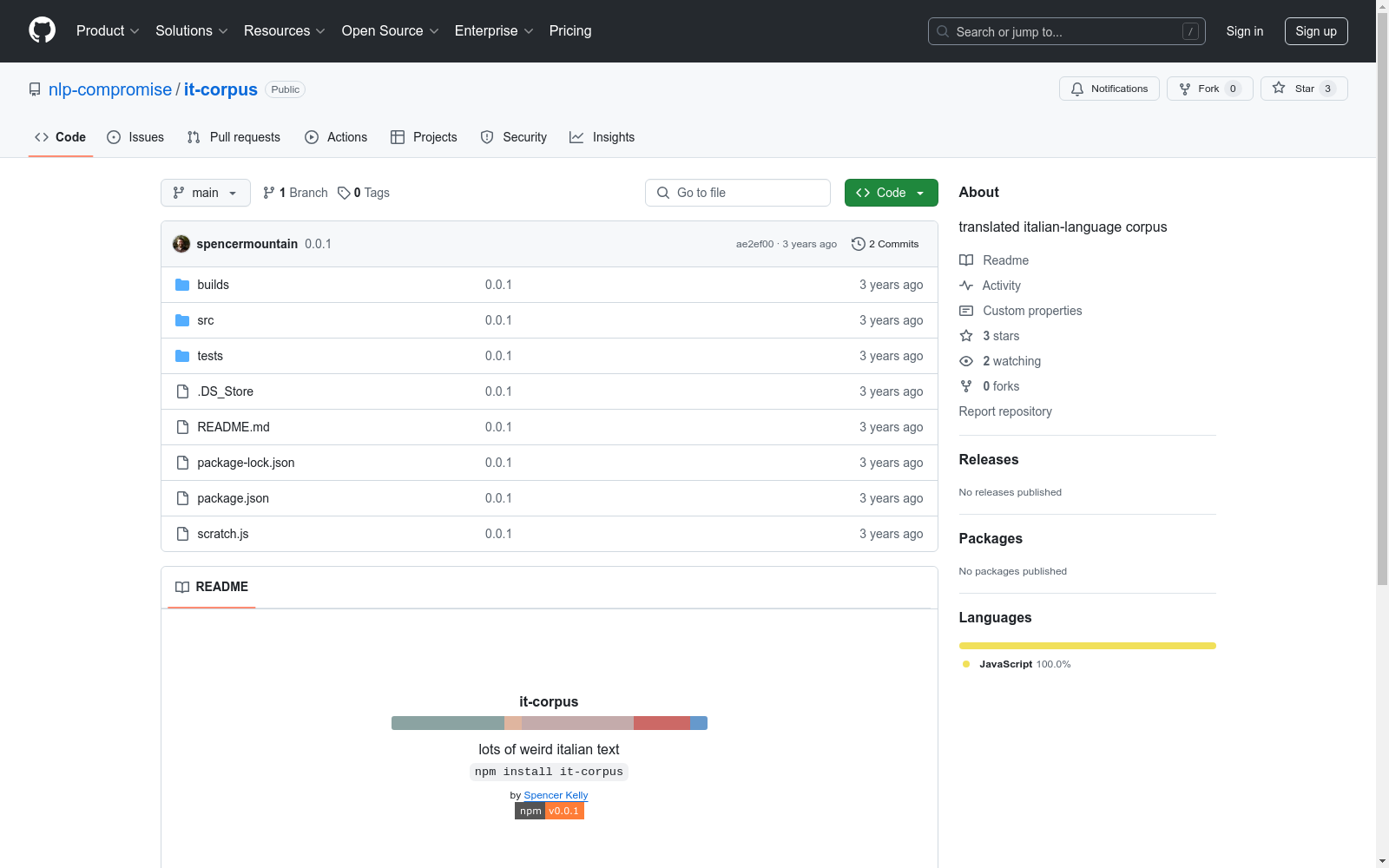Screen dimensions: 1389x868
Task: Click the README.md file icon
Action: click(182, 427)
